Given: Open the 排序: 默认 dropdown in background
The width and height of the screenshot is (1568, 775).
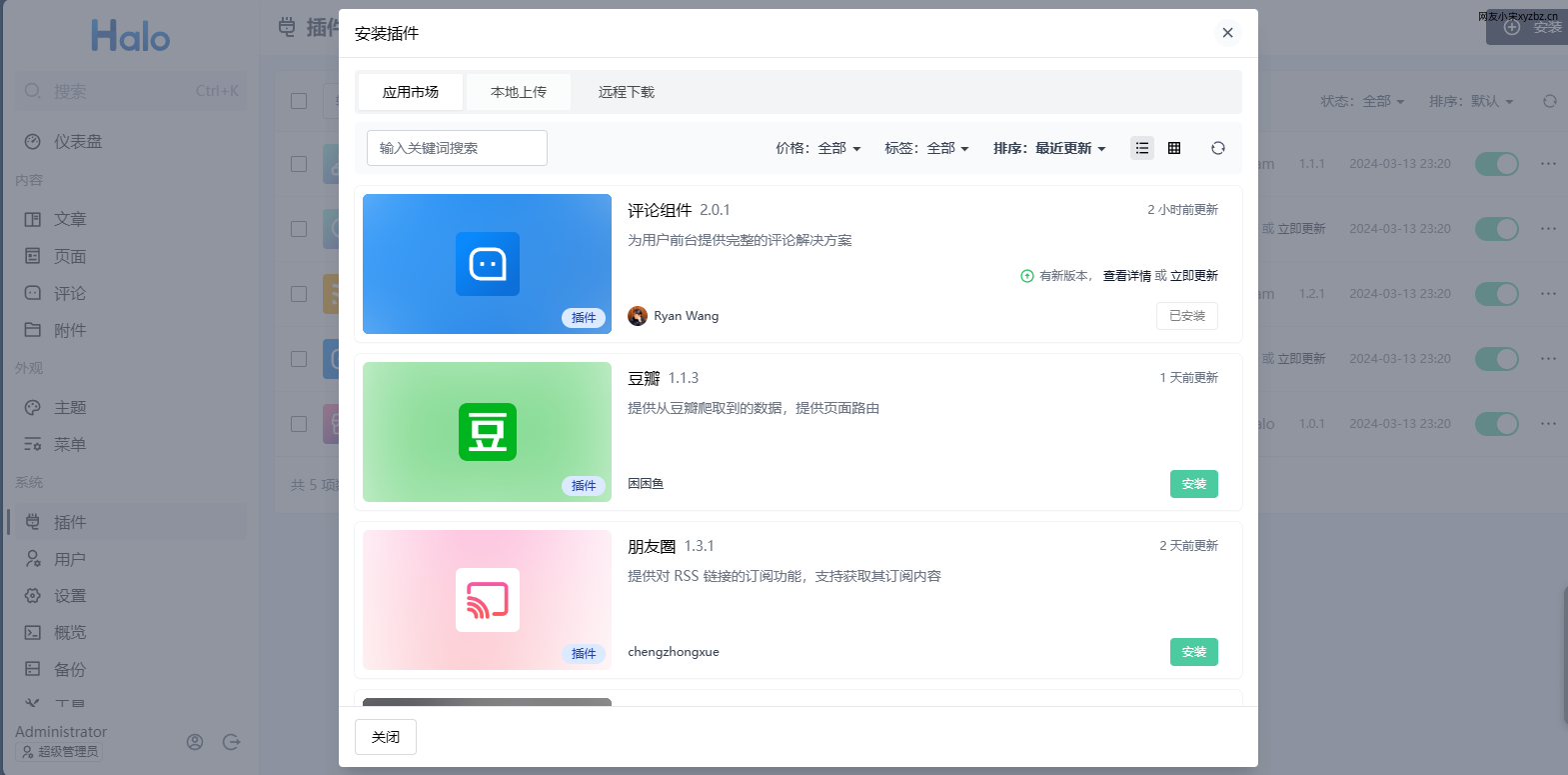Looking at the screenshot, I should coord(1471,101).
